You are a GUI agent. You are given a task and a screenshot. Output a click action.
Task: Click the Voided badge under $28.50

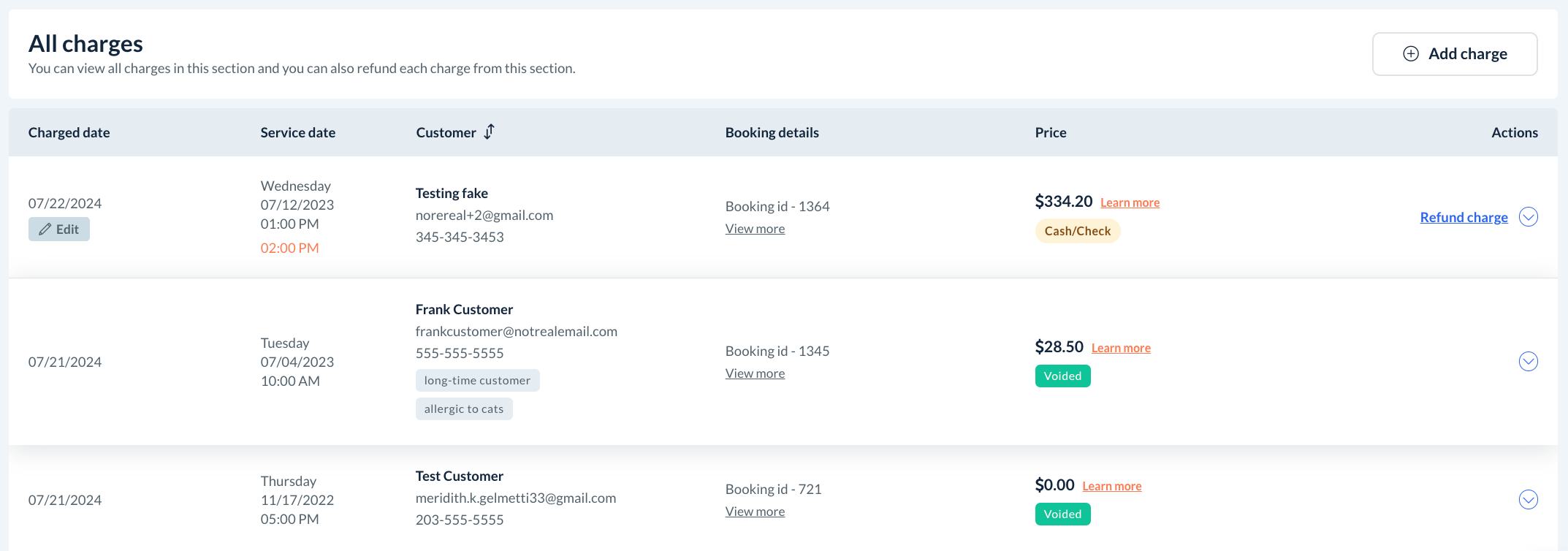pos(1062,376)
